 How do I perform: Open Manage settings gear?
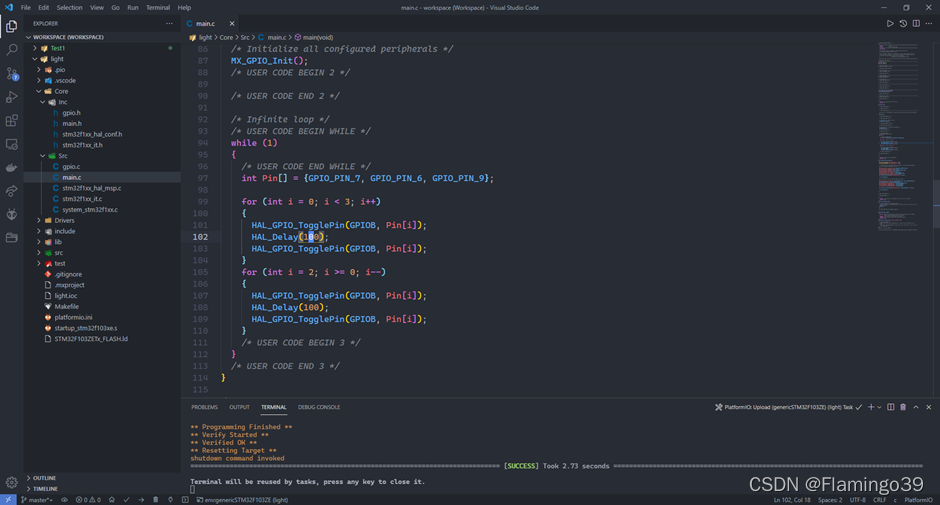coord(11,482)
